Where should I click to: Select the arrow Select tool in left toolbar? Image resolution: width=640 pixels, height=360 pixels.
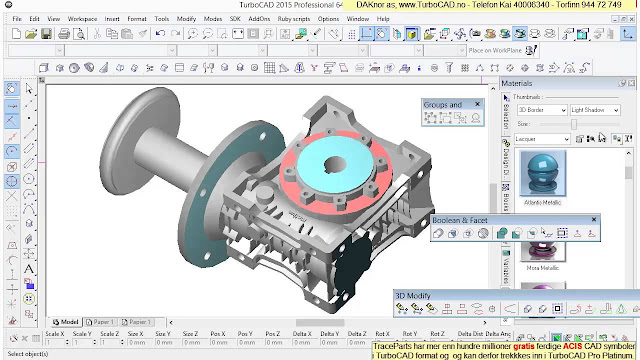pos(29,89)
